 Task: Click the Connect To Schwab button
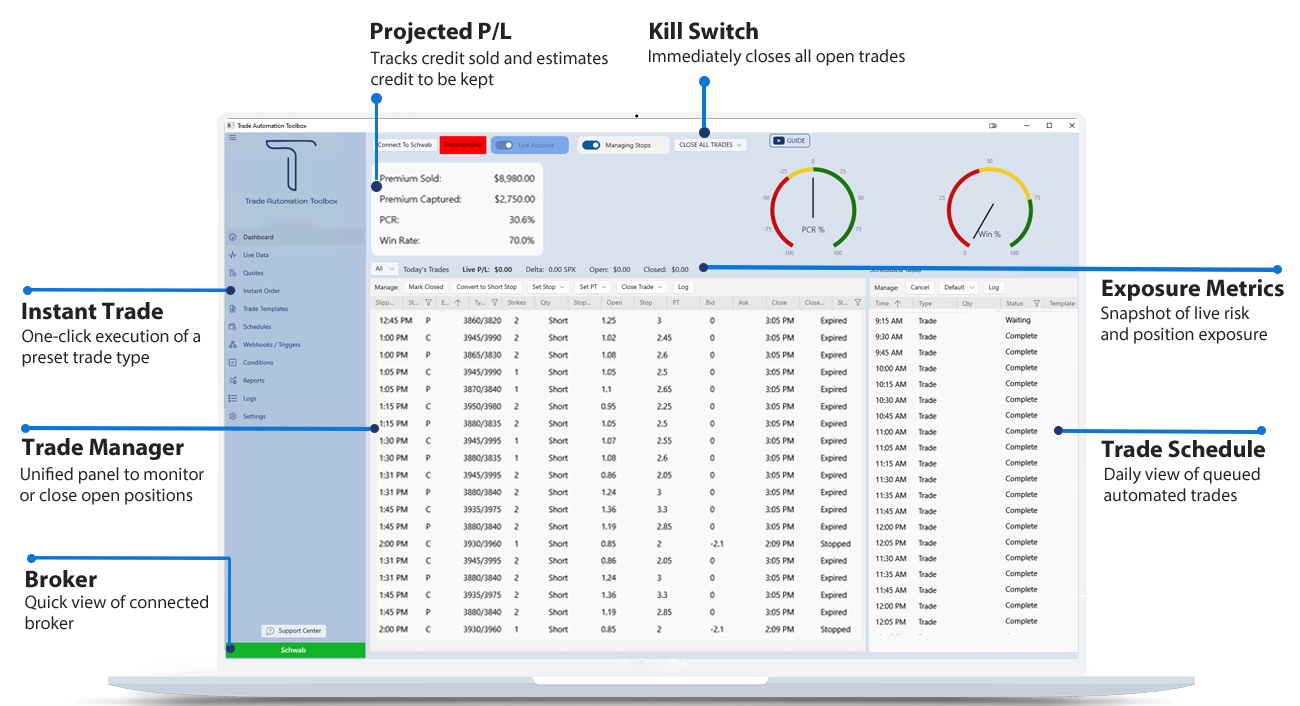click(405, 145)
